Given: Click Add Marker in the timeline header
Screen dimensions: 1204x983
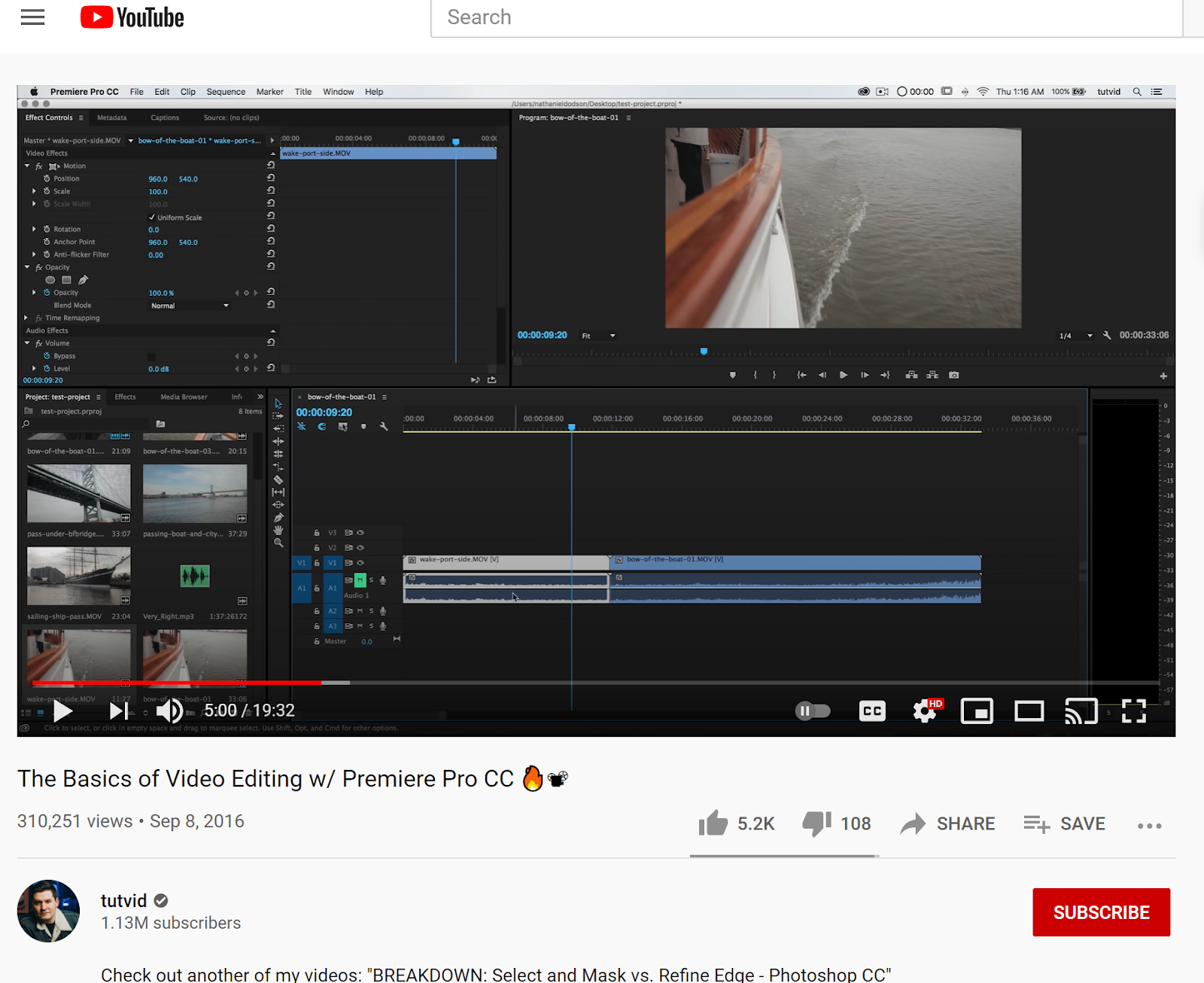Looking at the screenshot, I should [x=363, y=427].
